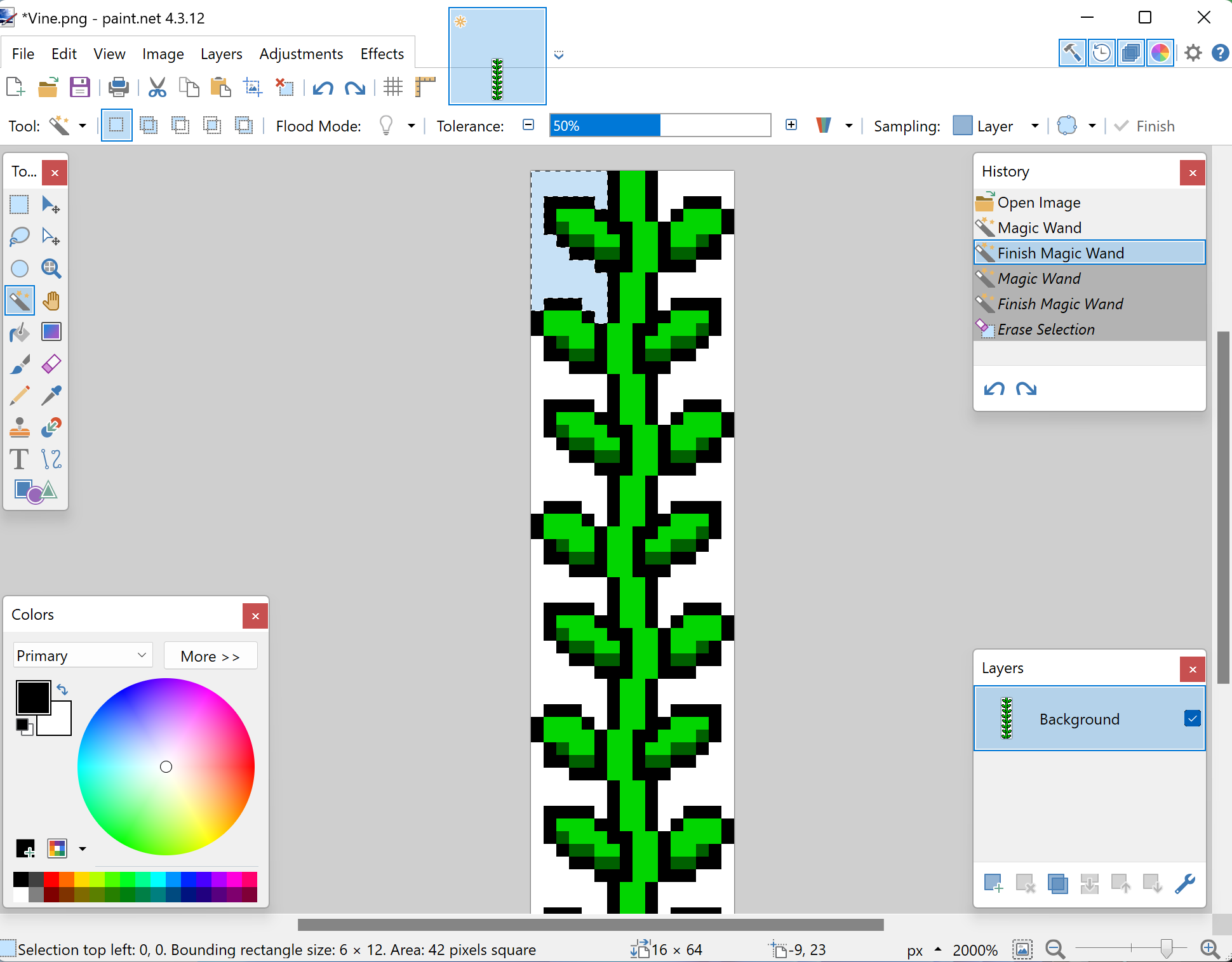1232x962 pixels.
Task: Click redo arrow in History panel
Action: click(1026, 389)
